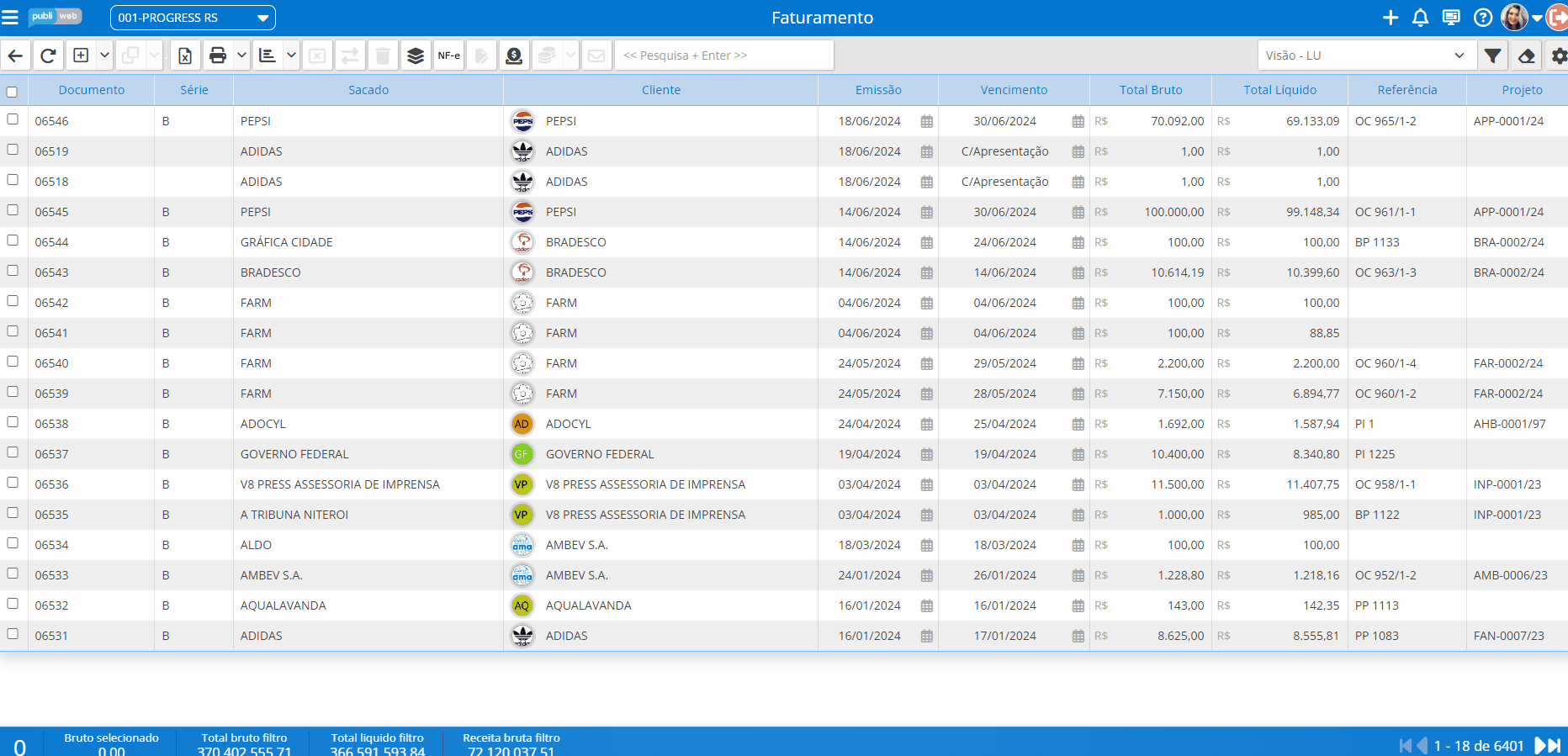Screen dimensions: 1568x756
Task: Open the money dollar coin icon
Action: click(514, 56)
